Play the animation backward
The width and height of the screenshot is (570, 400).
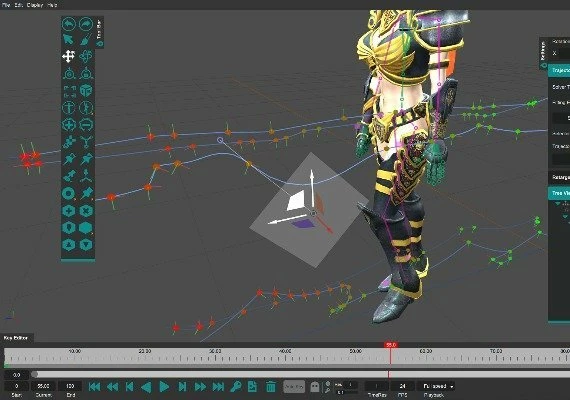tap(146, 387)
